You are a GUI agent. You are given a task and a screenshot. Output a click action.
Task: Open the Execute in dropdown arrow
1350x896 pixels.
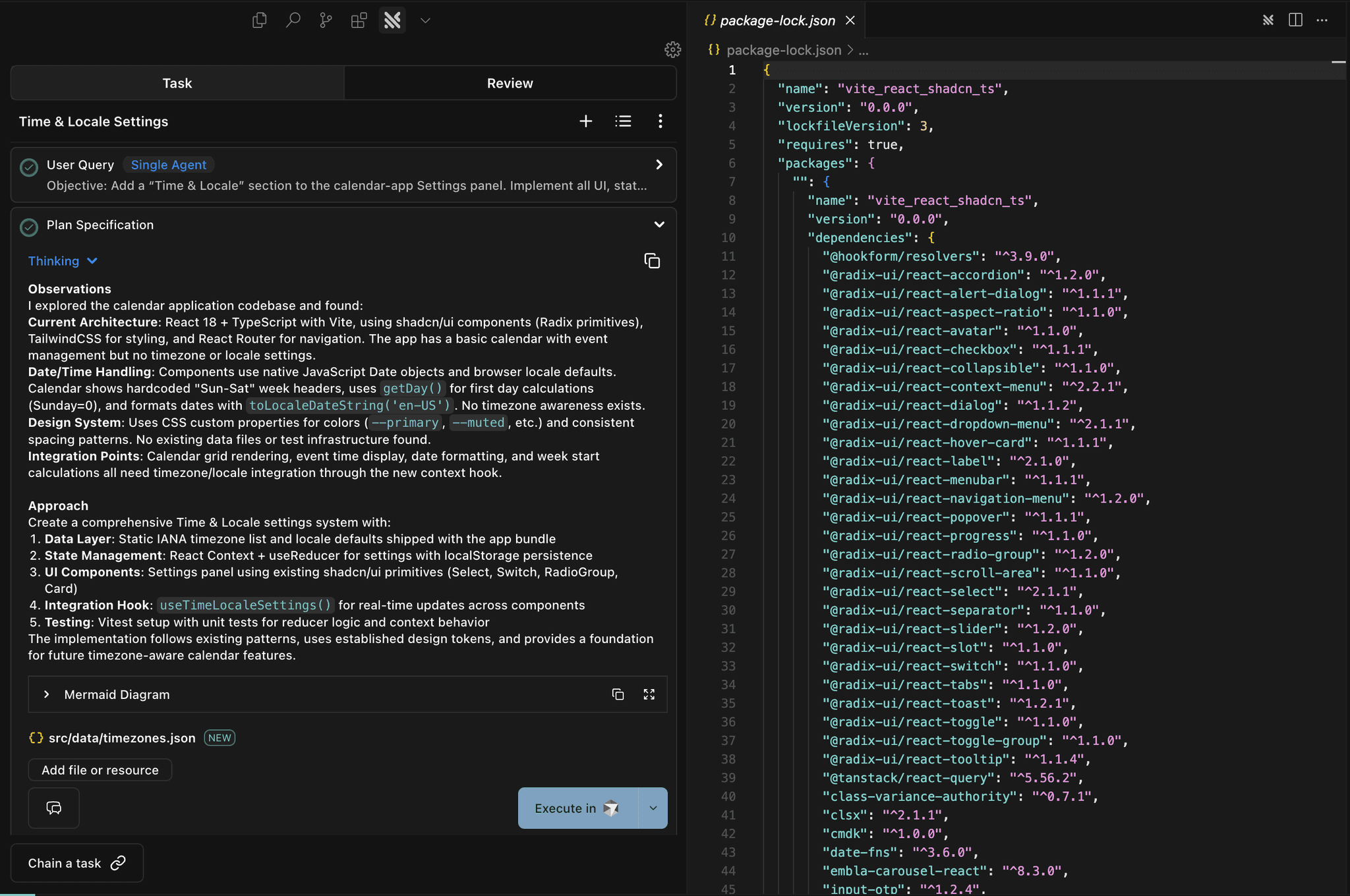tap(653, 808)
